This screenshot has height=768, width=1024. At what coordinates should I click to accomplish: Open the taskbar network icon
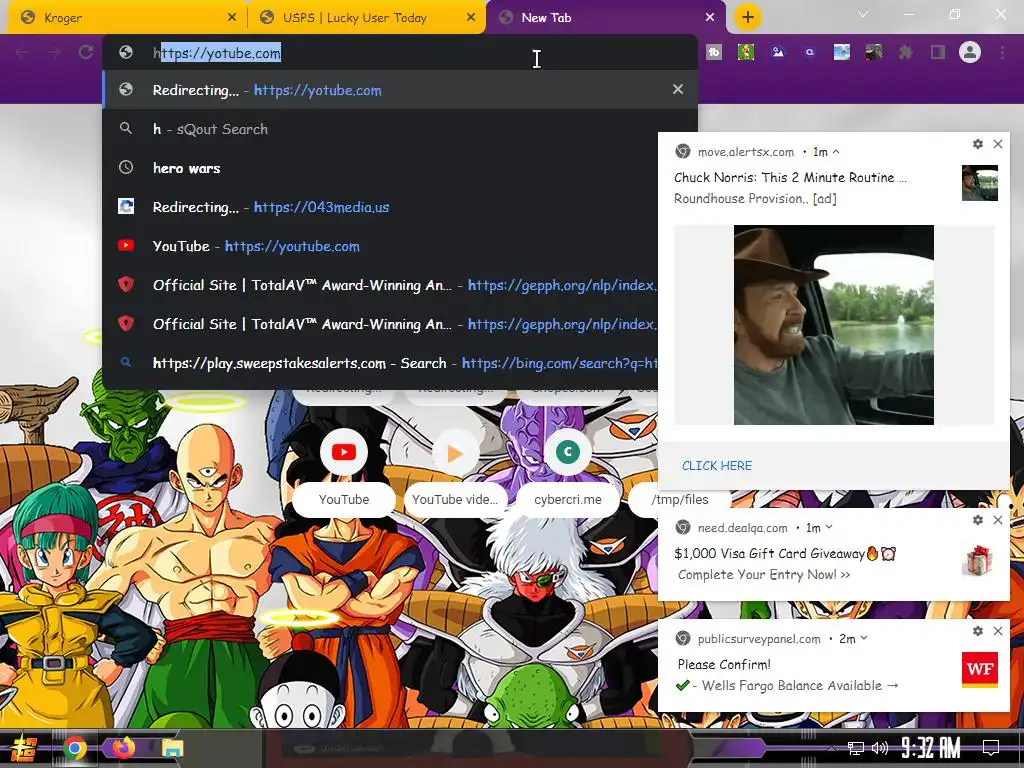[x=855, y=748]
